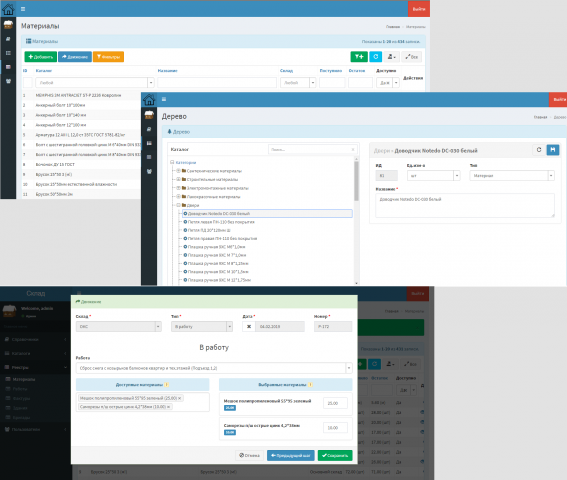This screenshot has height=480, width=567.
Task: Click the green add-filter icon button
Action: pyautogui.click(x=359, y=57)
